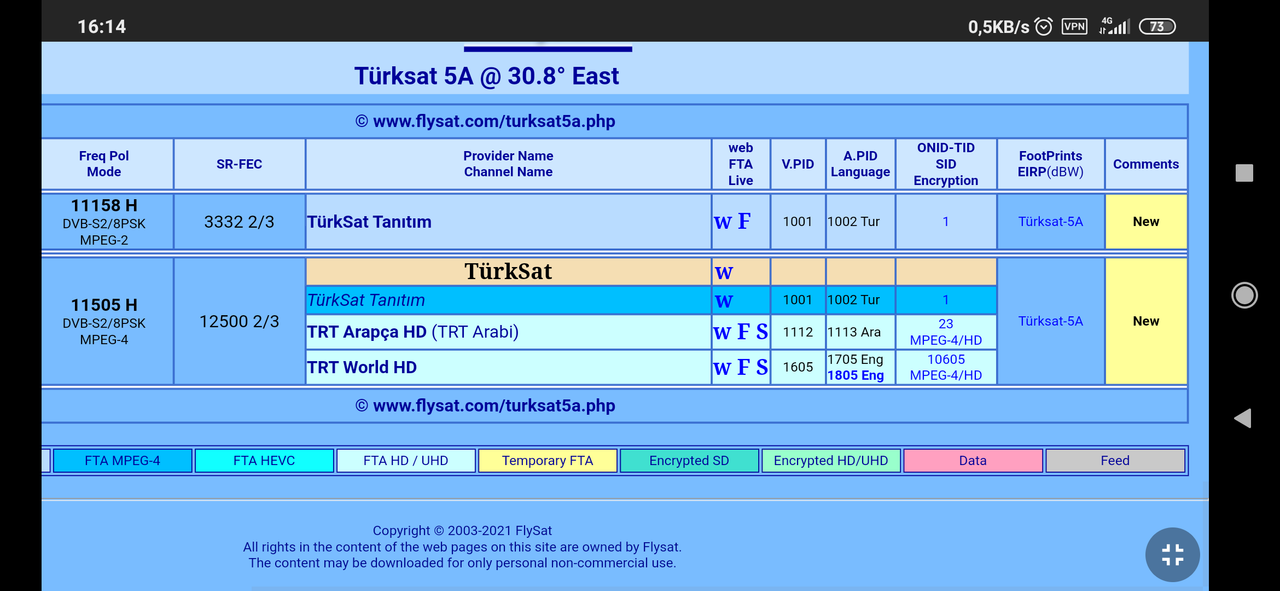
Task: Click S live stream icon for TRT Arapça HD
Action: coord(762,332)
